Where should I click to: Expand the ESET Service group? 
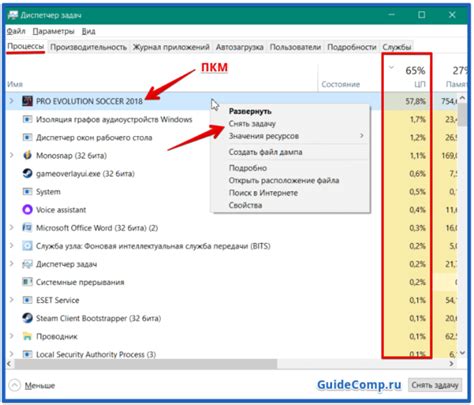tap(12, 300)
